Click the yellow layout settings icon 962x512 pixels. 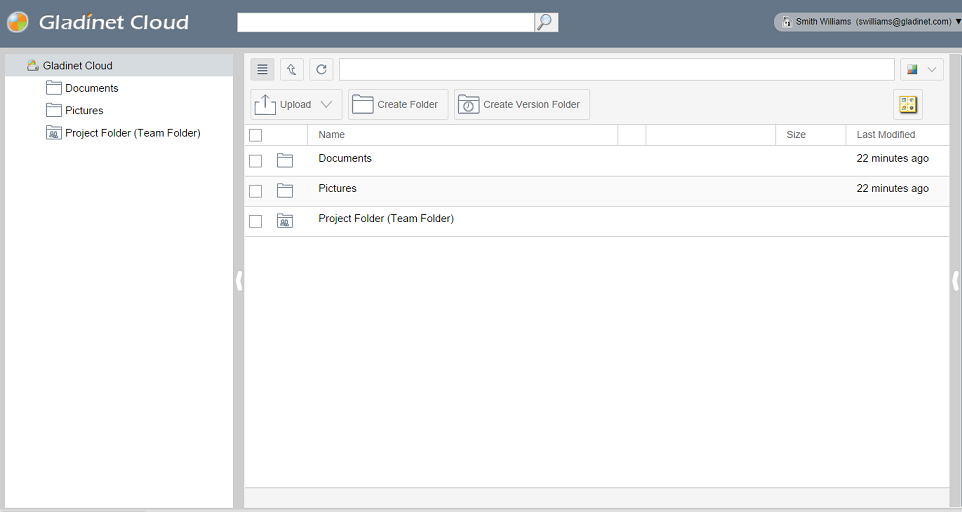[x=908, y=104]
